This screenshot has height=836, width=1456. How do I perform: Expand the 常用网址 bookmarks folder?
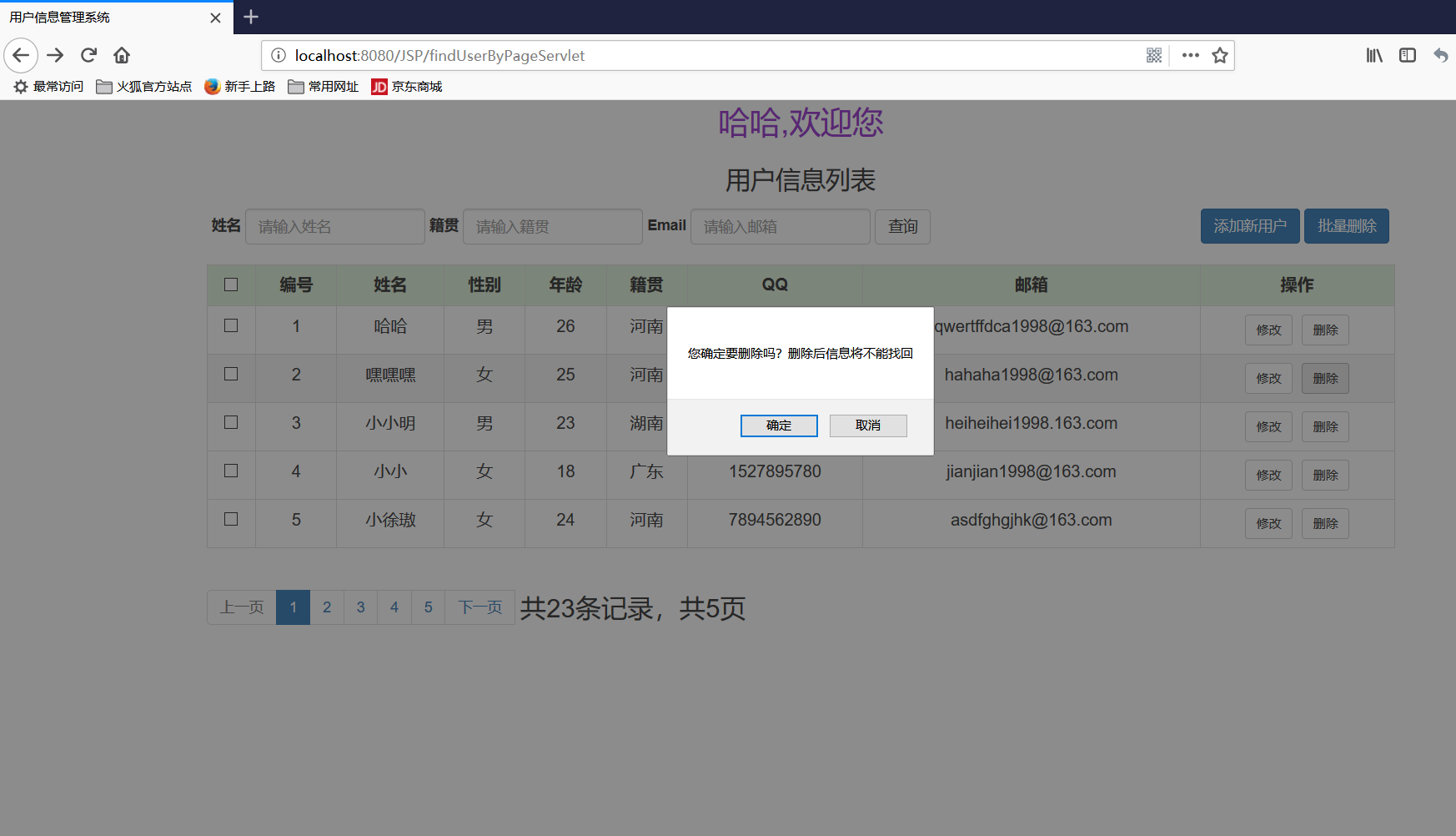[x=323, y=86]
